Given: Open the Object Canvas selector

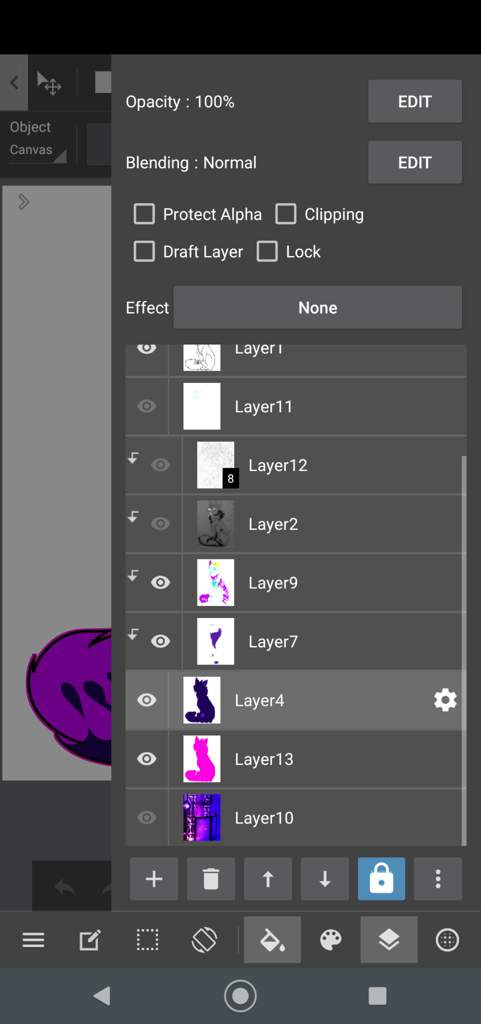Looking at the screenshot, I should coord(38,138).
